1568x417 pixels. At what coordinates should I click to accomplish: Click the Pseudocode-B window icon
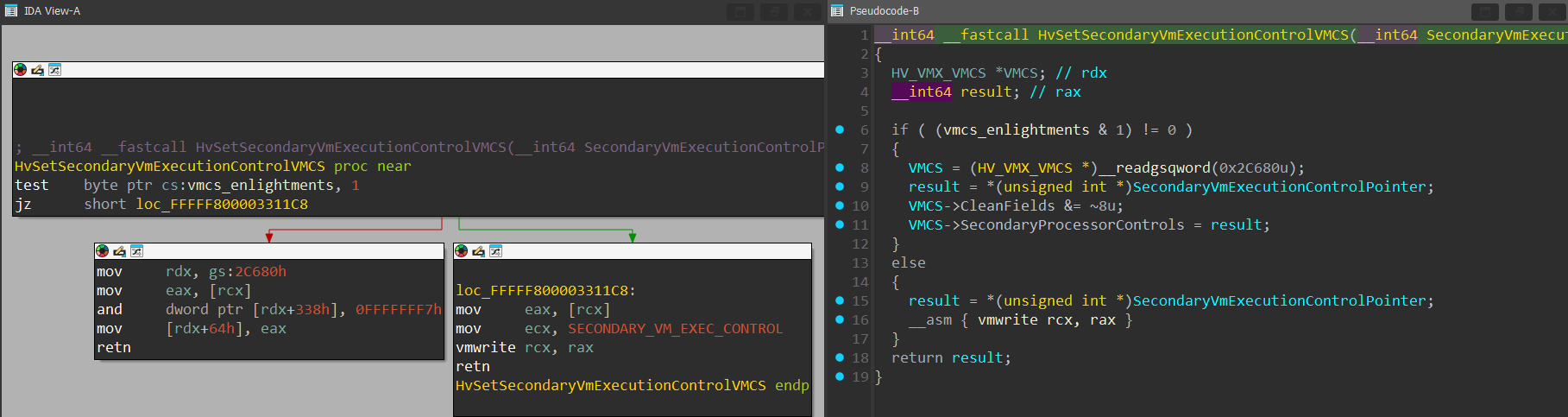pos(836,11)
